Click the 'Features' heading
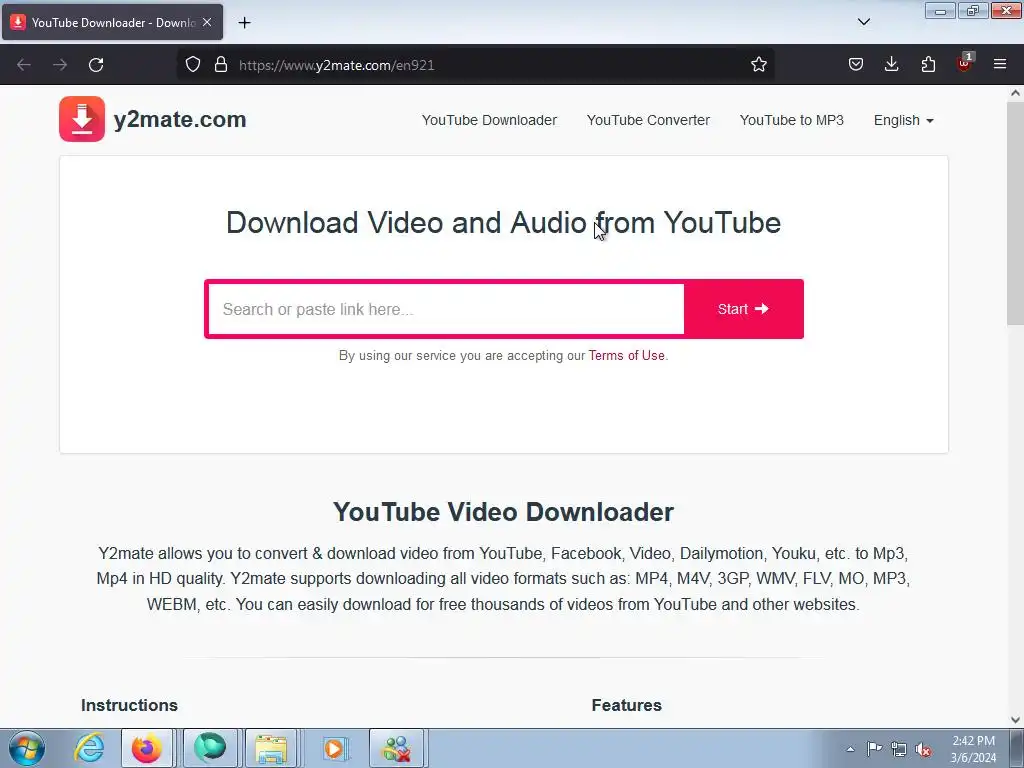The height and width of the screenshot is (768, 1024). coord(626,705)
